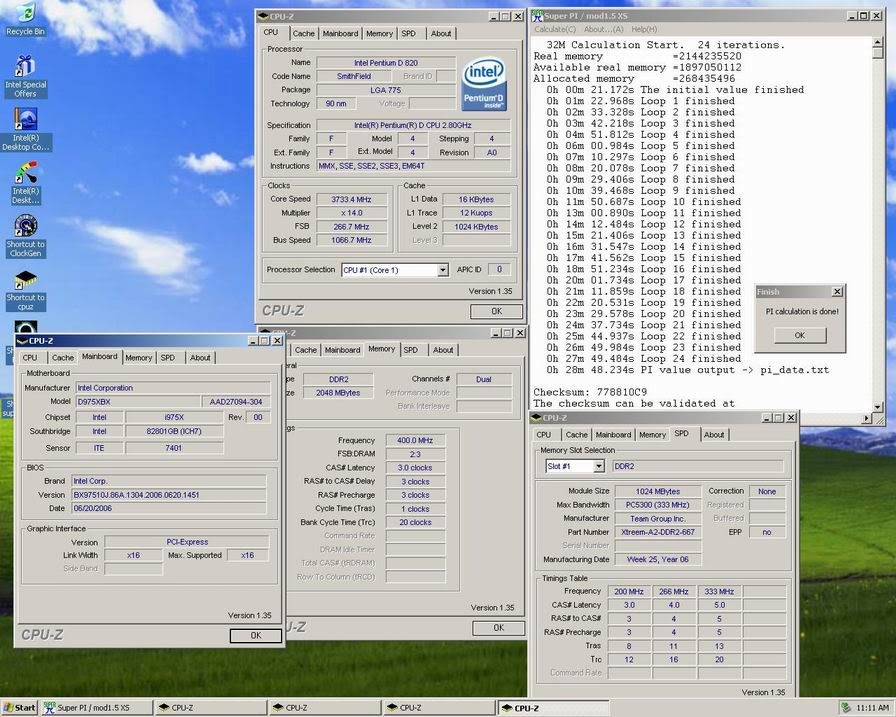The height and width of the screenshot is (717, 896).
Task: Switch to the SPD tab in the processor window
Action: tap(409, 33)
